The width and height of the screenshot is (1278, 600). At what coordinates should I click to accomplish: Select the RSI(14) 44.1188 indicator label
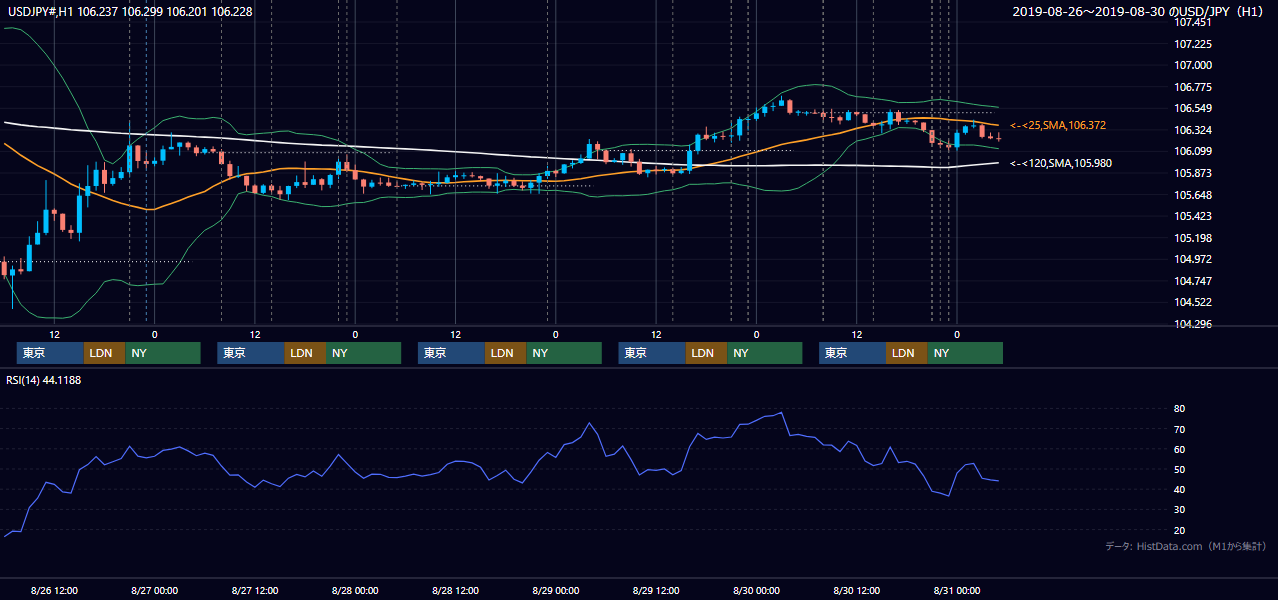pos(43,380)
